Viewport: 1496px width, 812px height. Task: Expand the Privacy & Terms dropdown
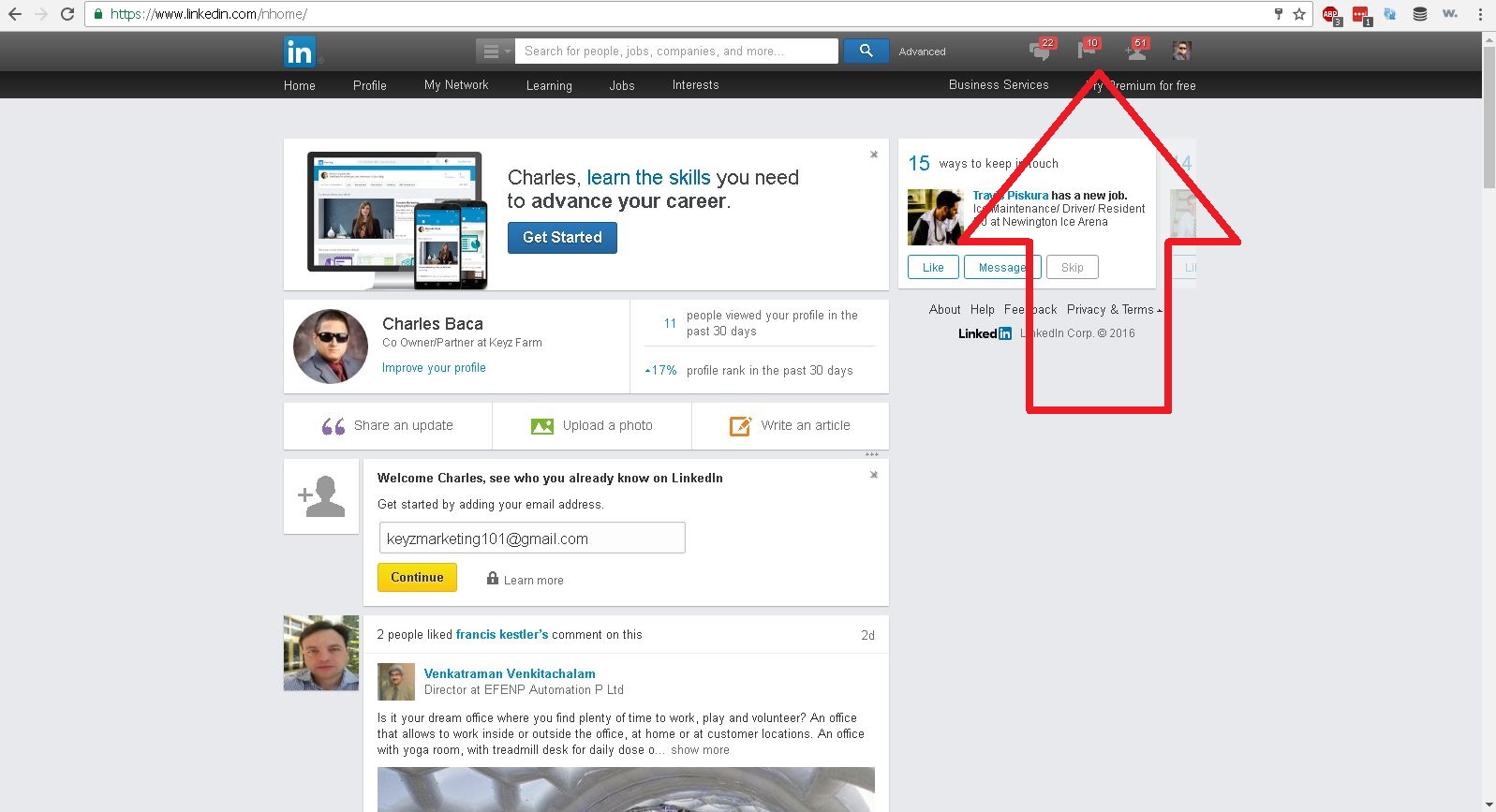[1114, 310]
